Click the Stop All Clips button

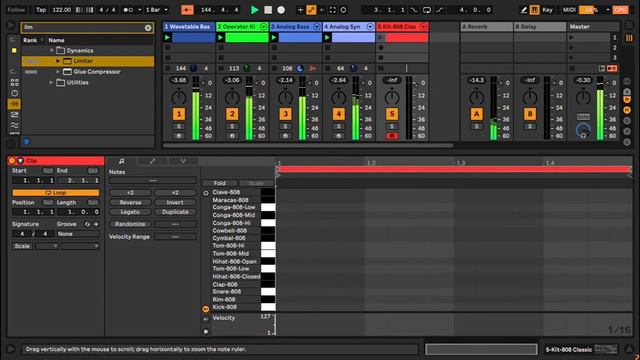tap(572, 69)
